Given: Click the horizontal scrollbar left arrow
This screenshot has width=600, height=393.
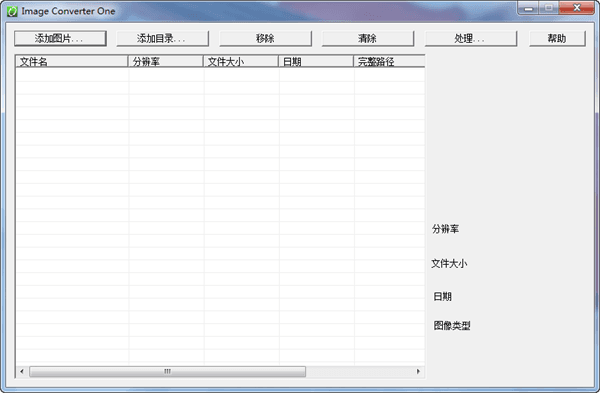Looking at the screenshot, I should [x=22, y=371].
